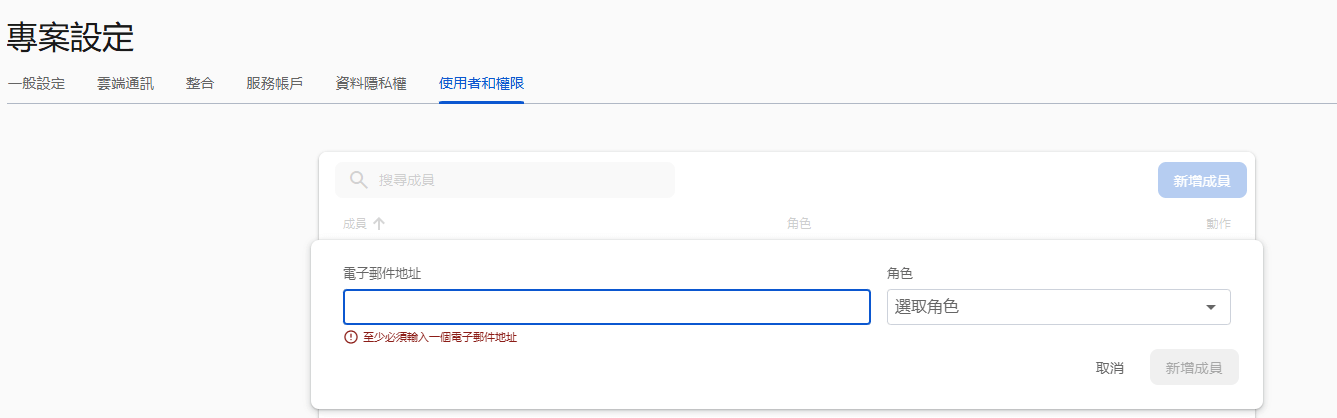1337x418 pixels.
Task: Click the 角色 column header
Action: pos(799,224)
